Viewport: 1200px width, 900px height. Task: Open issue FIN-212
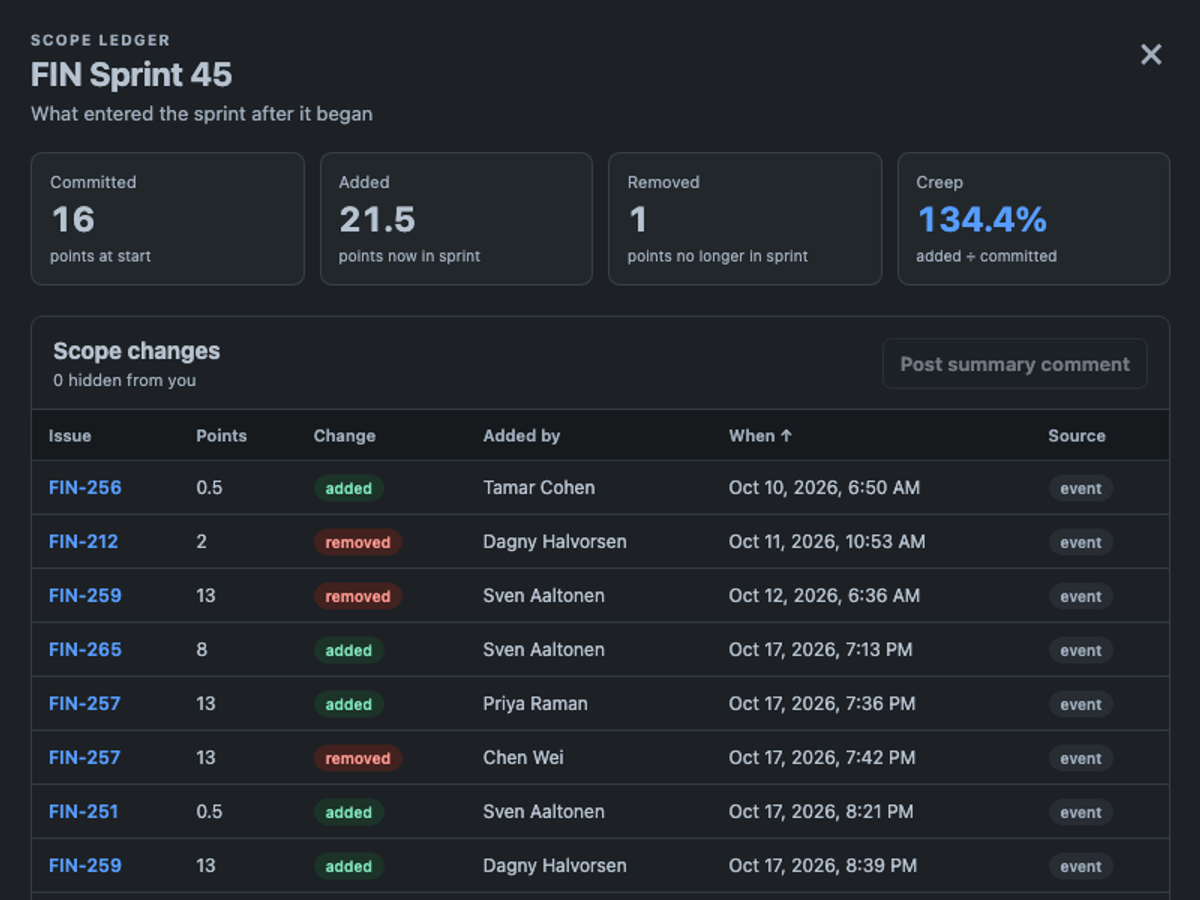click(83, 542)
